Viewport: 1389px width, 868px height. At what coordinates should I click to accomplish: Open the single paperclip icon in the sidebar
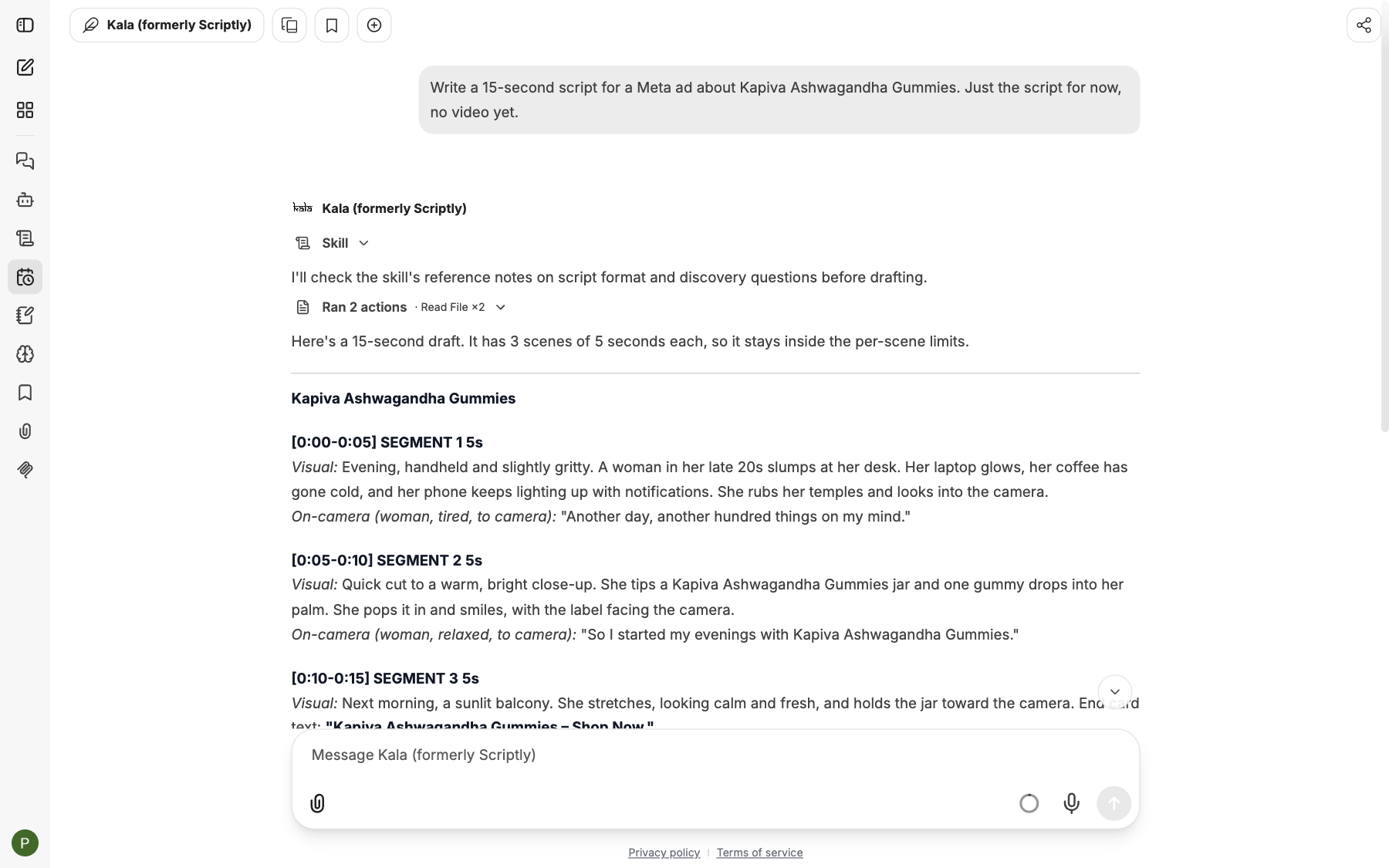tap(25, 431)
